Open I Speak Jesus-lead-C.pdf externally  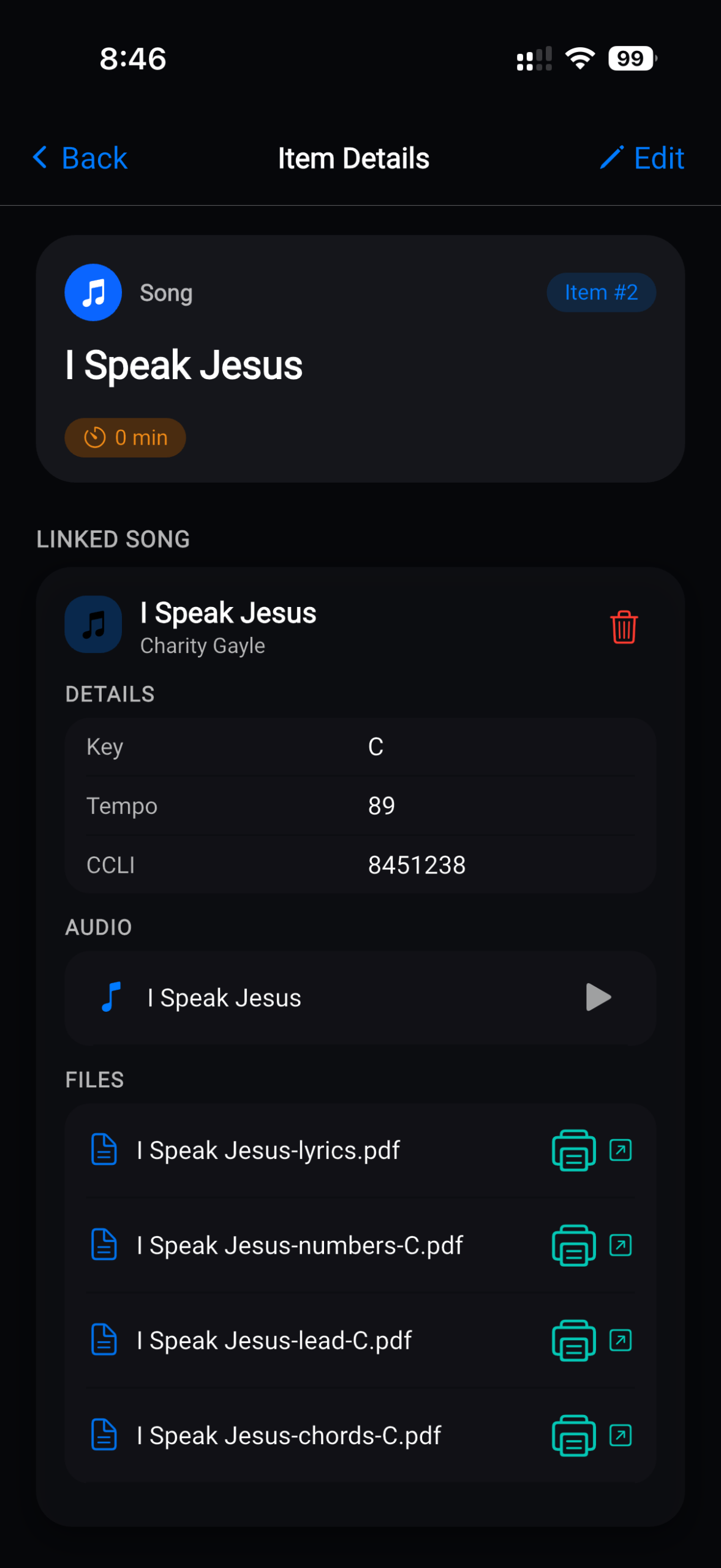pyautogui.click(x=620, y=1340)
